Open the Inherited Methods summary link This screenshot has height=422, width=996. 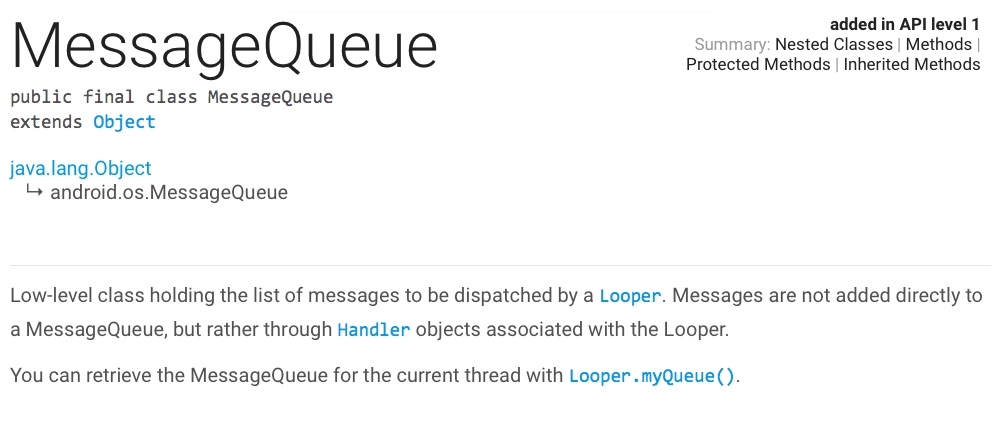click(911, 64)
